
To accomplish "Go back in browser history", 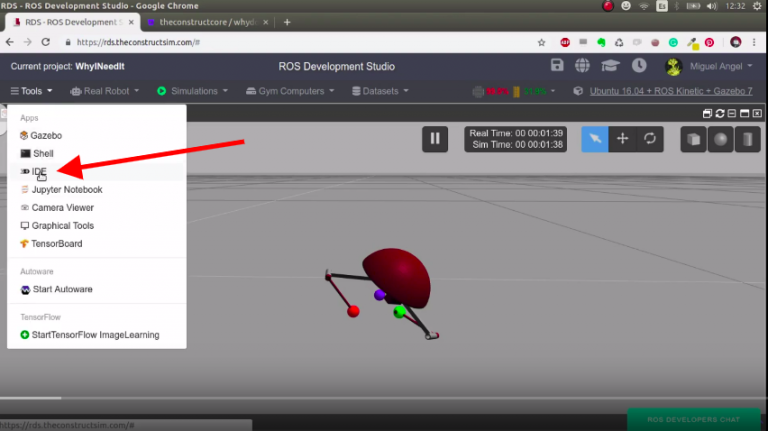I will 10,42.
